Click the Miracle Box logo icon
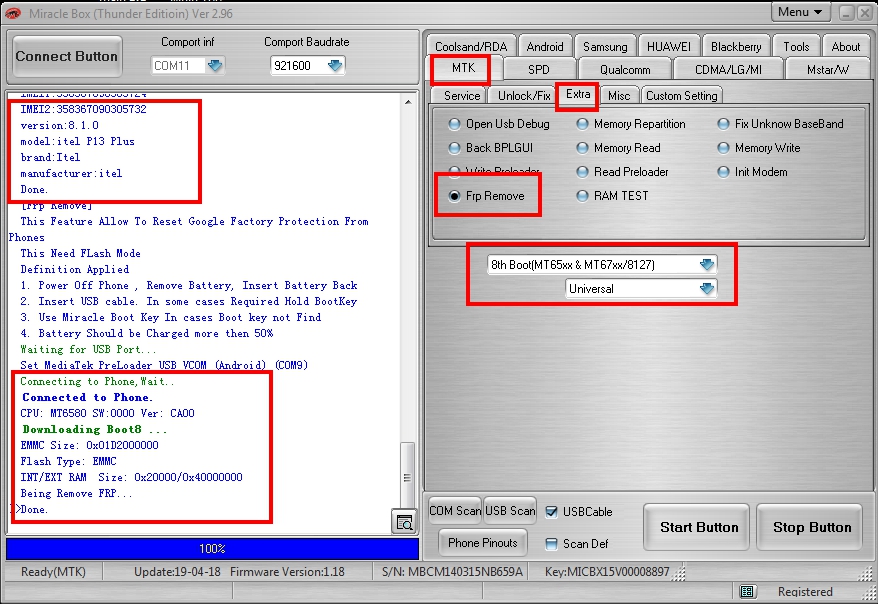Image resolution: width=878 pixels, height=604 pixels. pos(13,13)
